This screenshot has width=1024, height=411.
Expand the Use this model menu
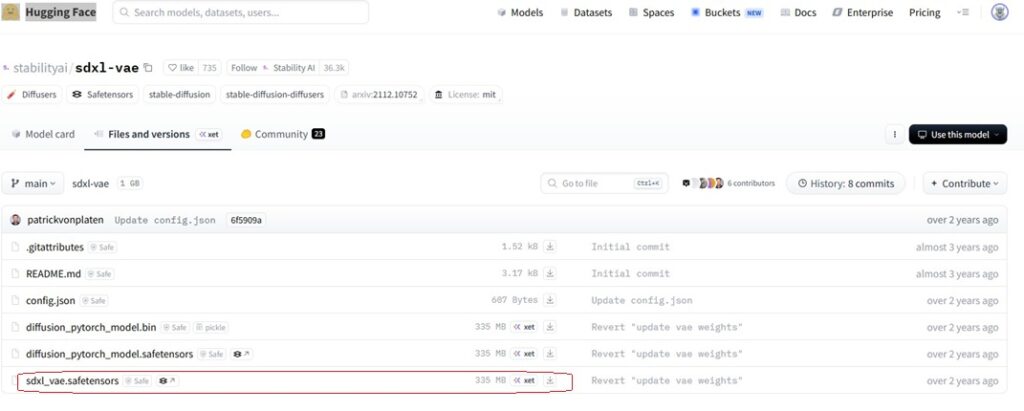point(957,134)
